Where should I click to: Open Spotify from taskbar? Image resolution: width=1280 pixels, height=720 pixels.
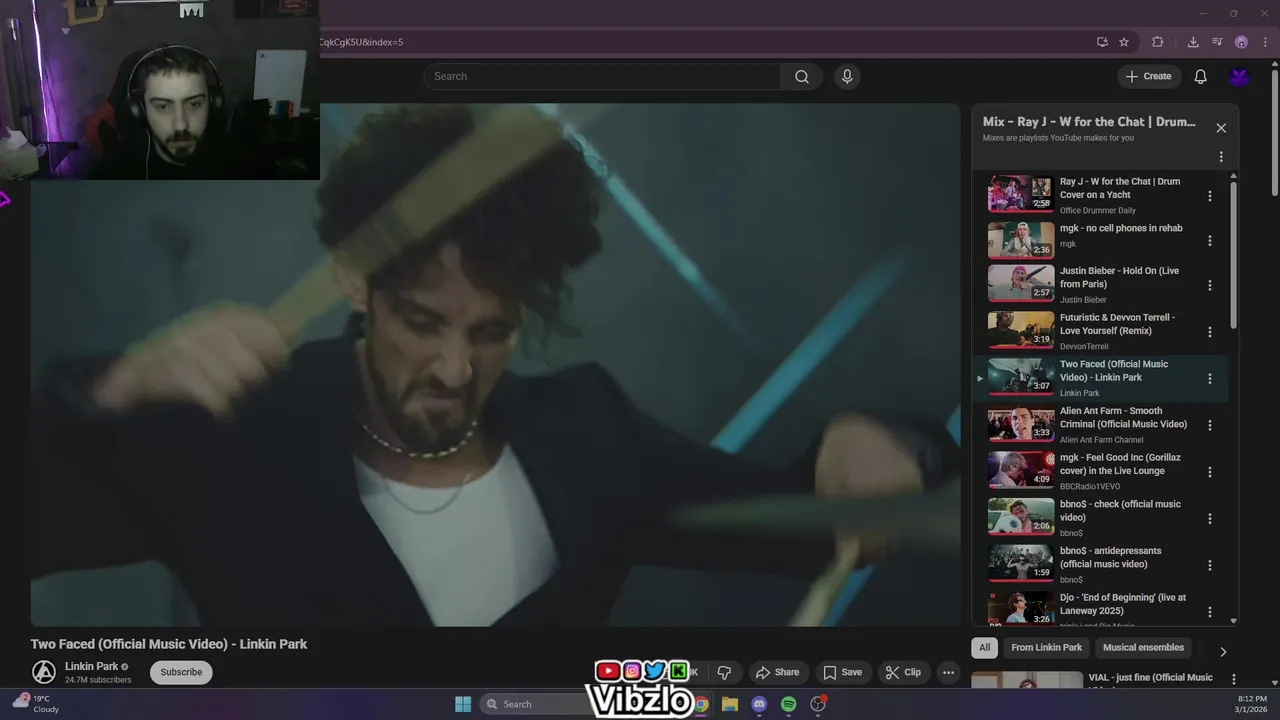pos(788,704)
